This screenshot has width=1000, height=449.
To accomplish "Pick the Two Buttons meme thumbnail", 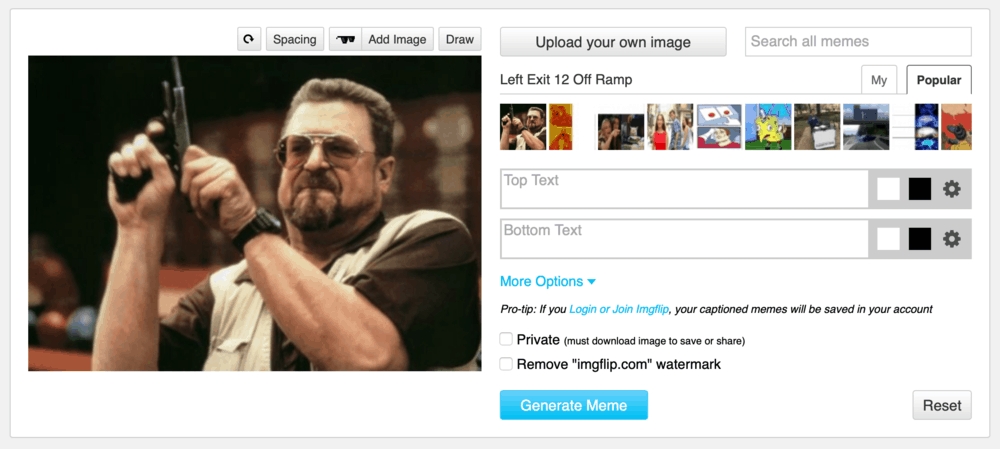I will coord(719,127).
